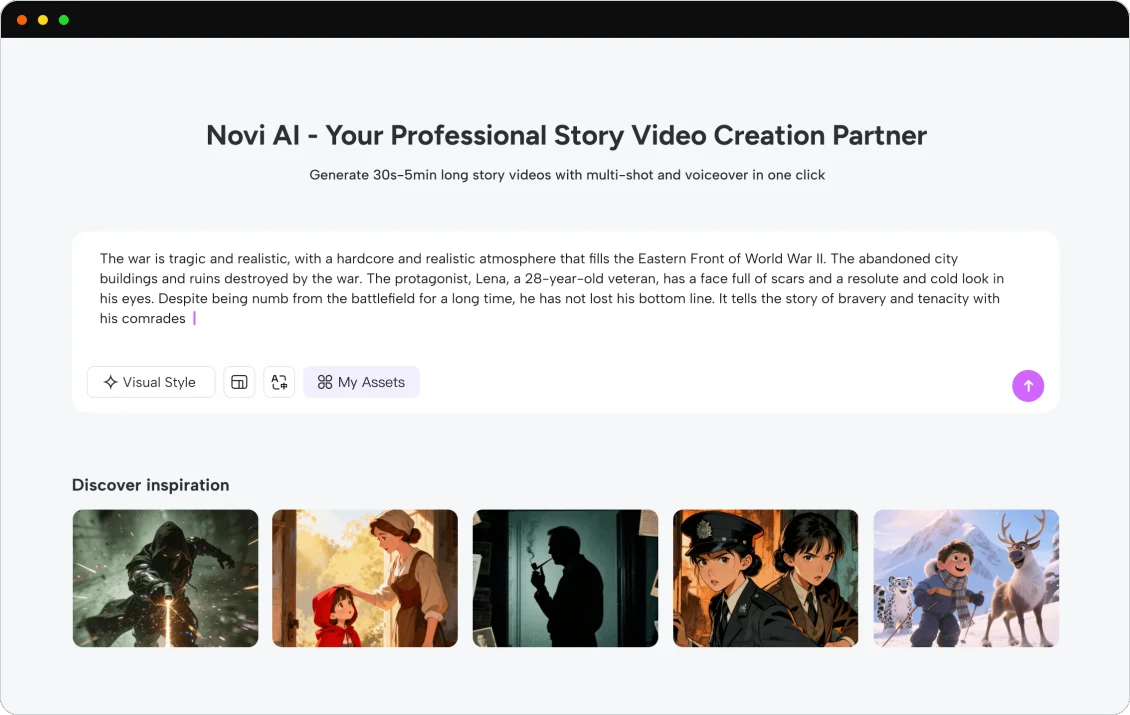The width and height of the screenshot is (1130, 715).
Task: Click the 'Generate 30s-5min long story videos' subtitle
Action: click(x=566, y=175)
